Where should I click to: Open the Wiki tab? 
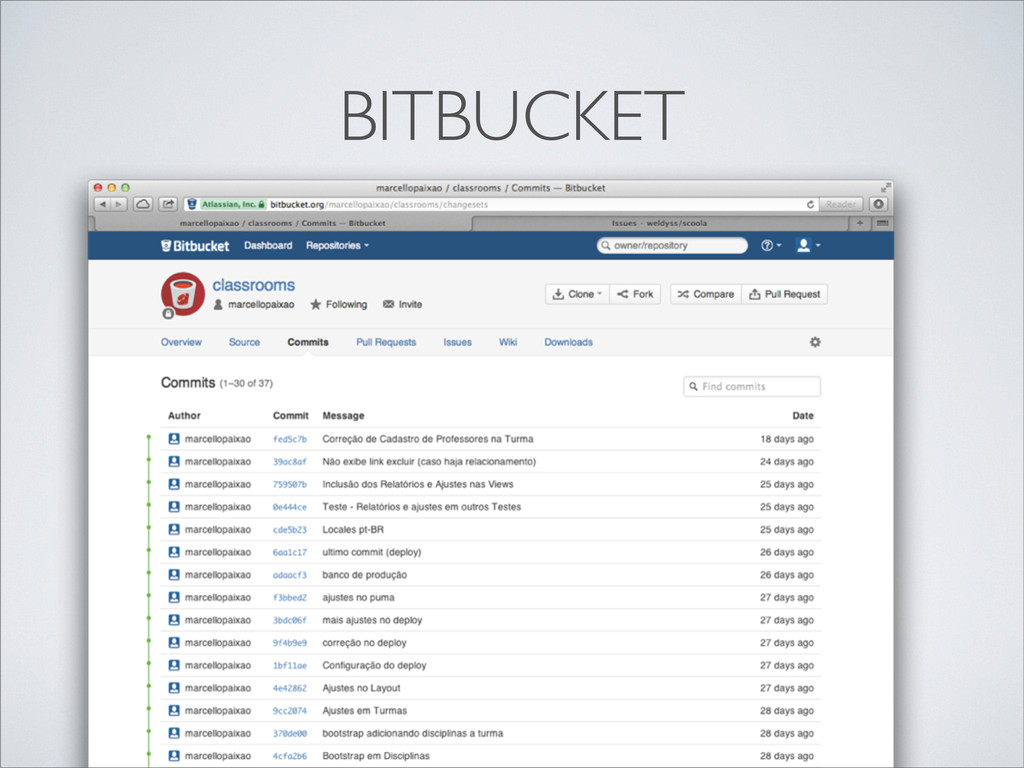pos(508,342)
